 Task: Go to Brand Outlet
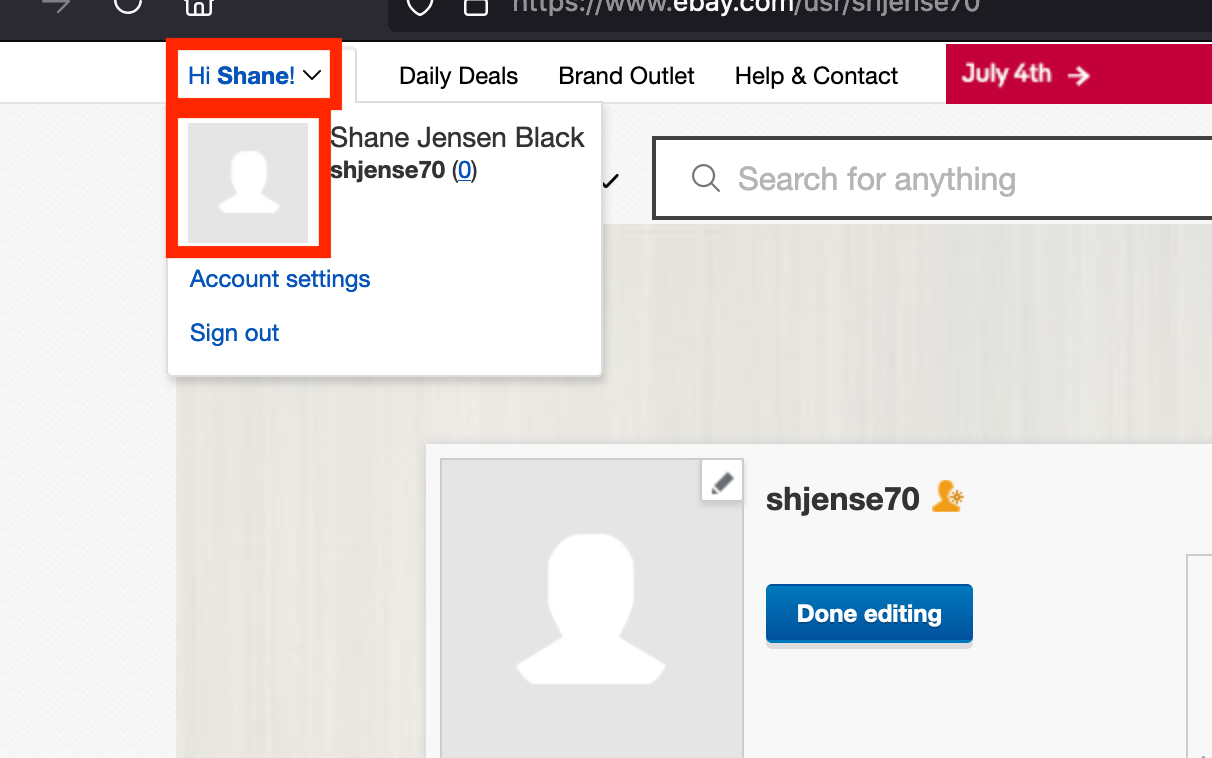click(x=626, y=75)
